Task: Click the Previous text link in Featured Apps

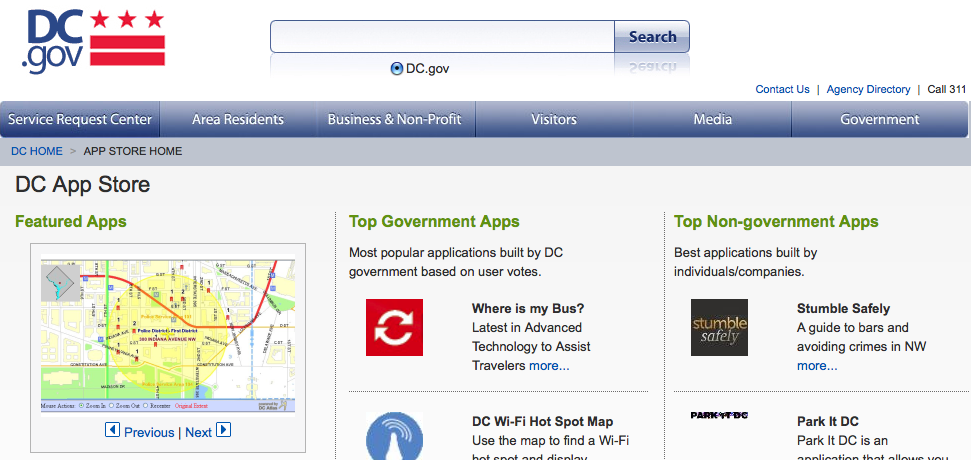Action: click(x=149, y=432)
